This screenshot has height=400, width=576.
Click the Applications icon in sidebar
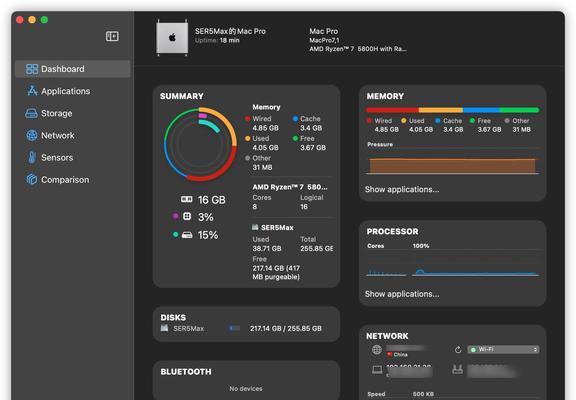32,91
